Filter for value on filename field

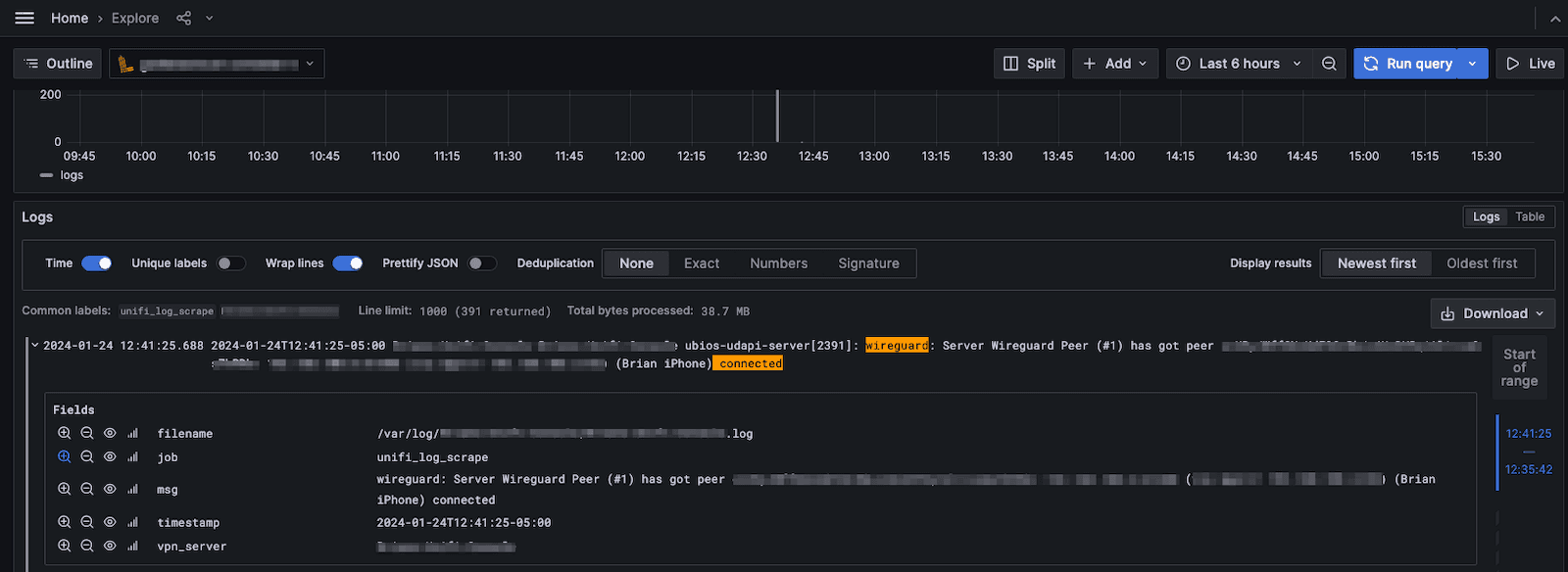coord(64,433)
